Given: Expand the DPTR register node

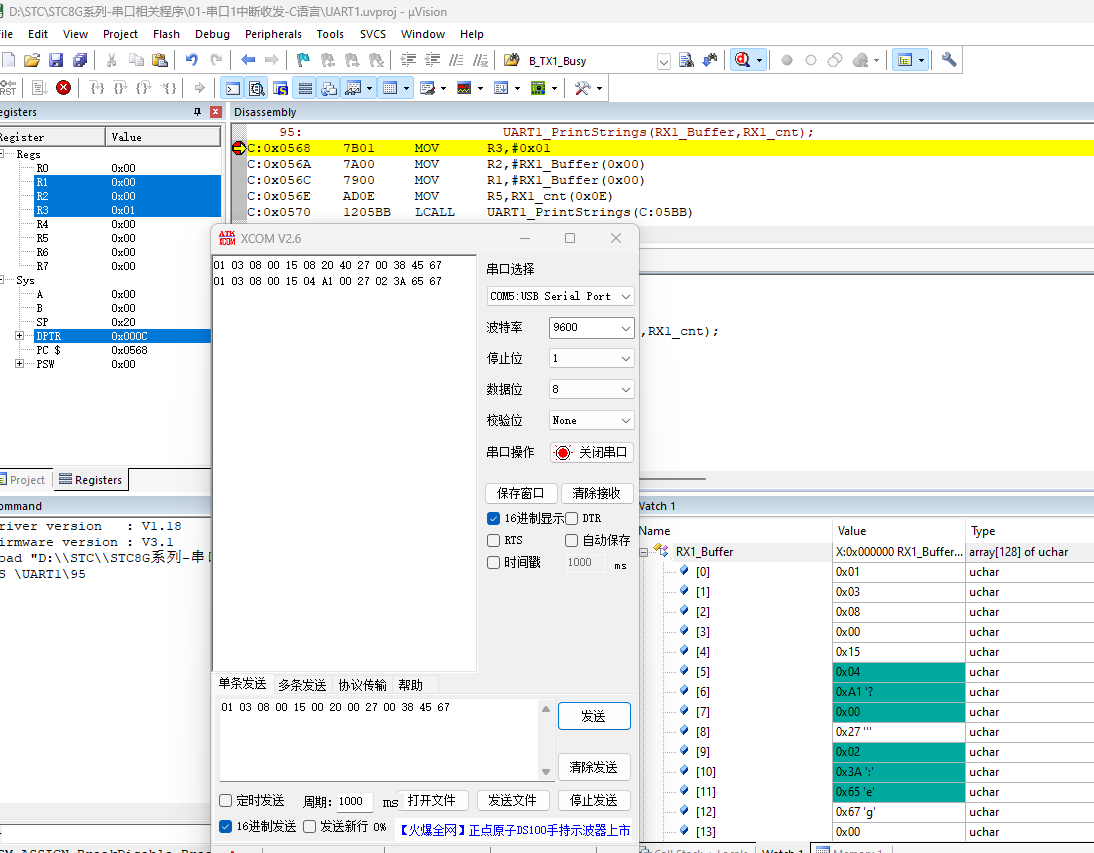Looking at the screenshot, I should [x=20, y=335].
